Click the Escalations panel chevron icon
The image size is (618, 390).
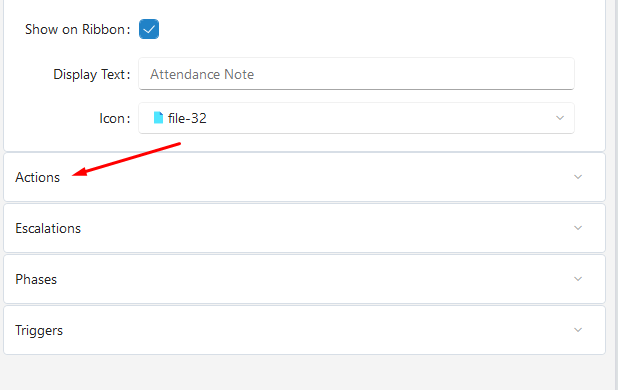(578, 228)
